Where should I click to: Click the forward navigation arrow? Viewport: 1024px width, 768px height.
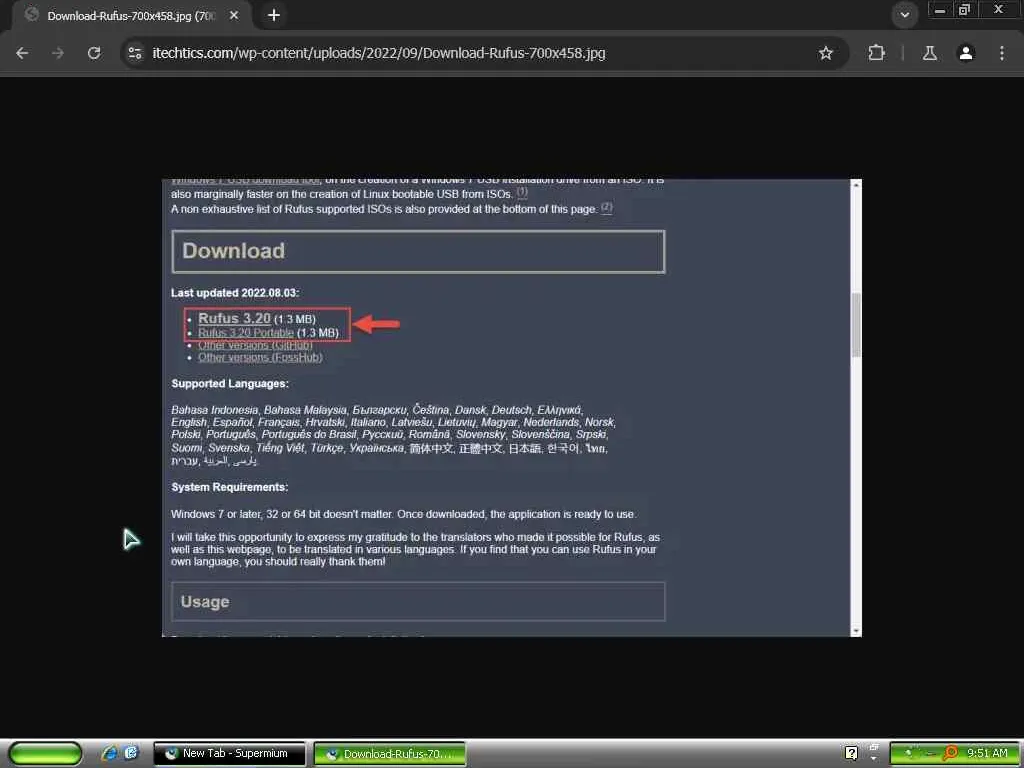tap(58, 53)
